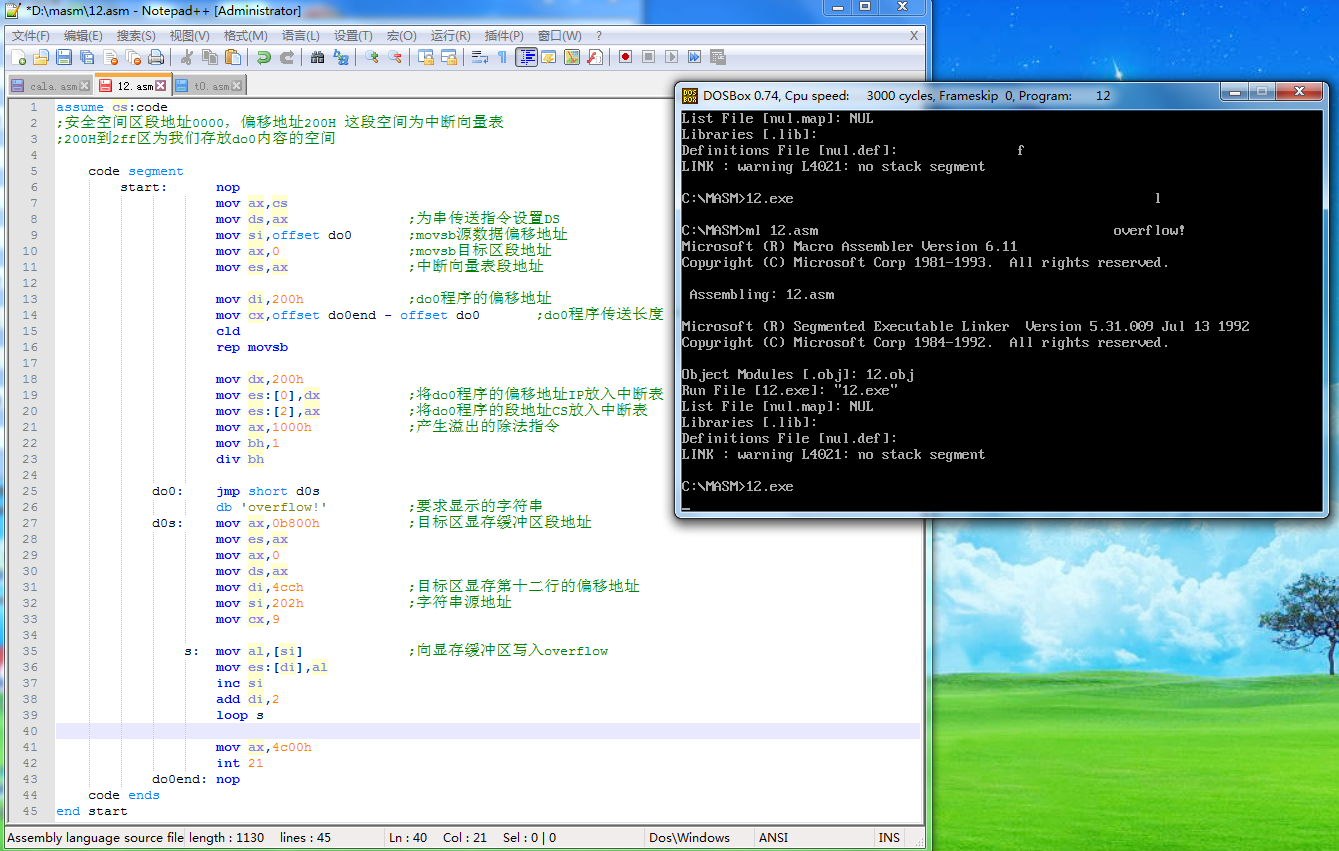
Task: Click the Open file toolbar icon
Action: 41,57
